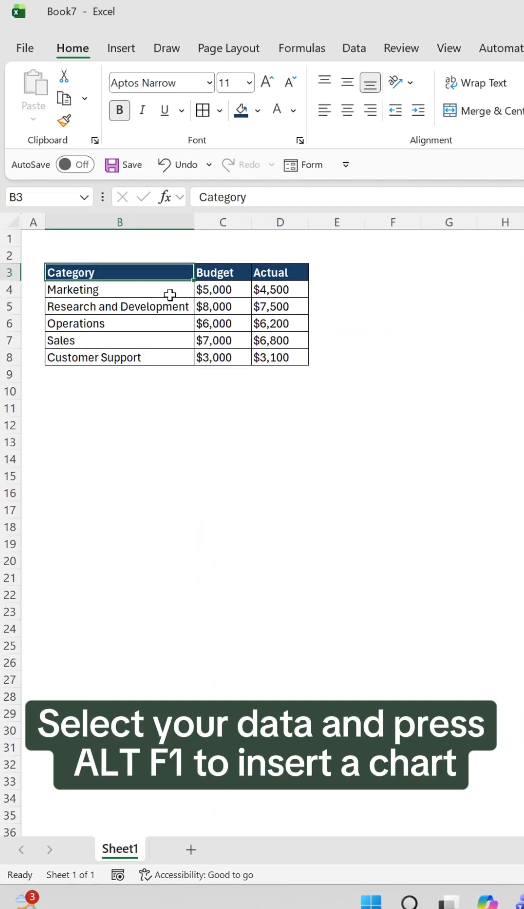
Task: Open the Form command
Action: 303,165
